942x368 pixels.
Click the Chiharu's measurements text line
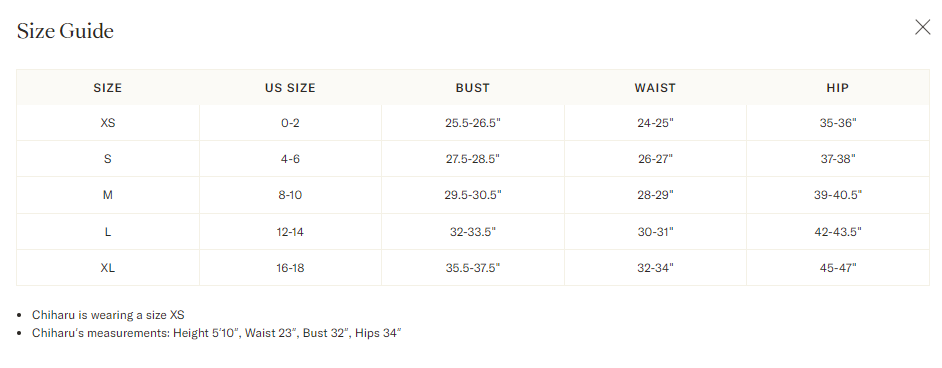(x=216, y=333)
